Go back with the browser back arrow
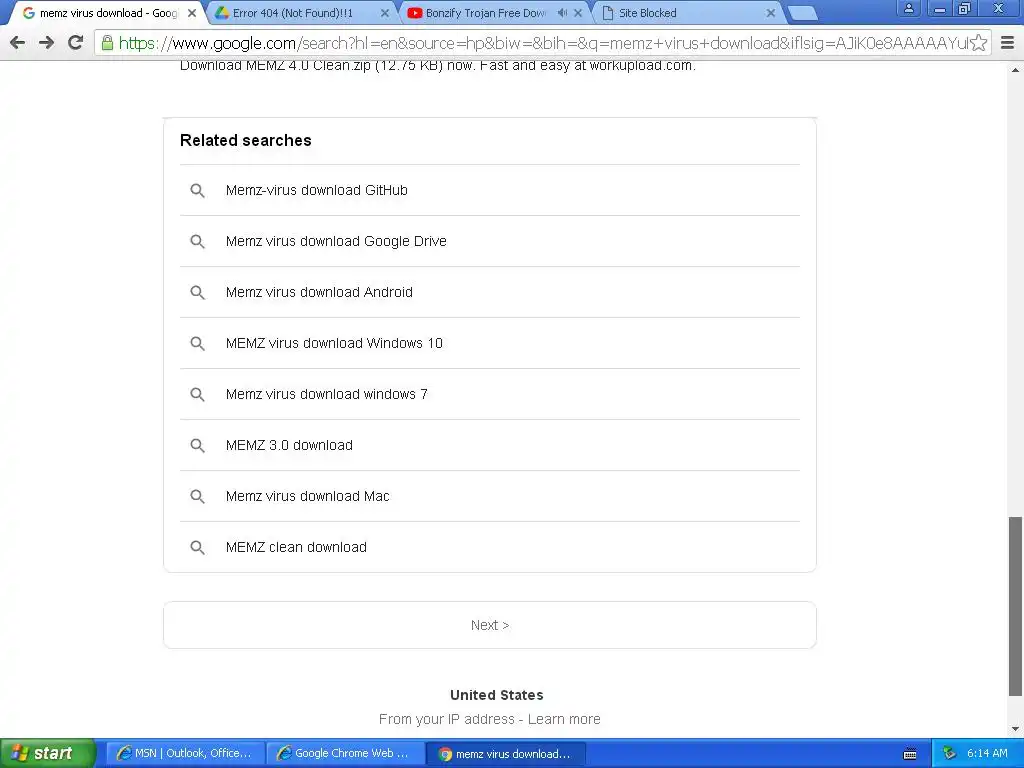The height and width of the screenshot is (768, 1024). [18, 43]
